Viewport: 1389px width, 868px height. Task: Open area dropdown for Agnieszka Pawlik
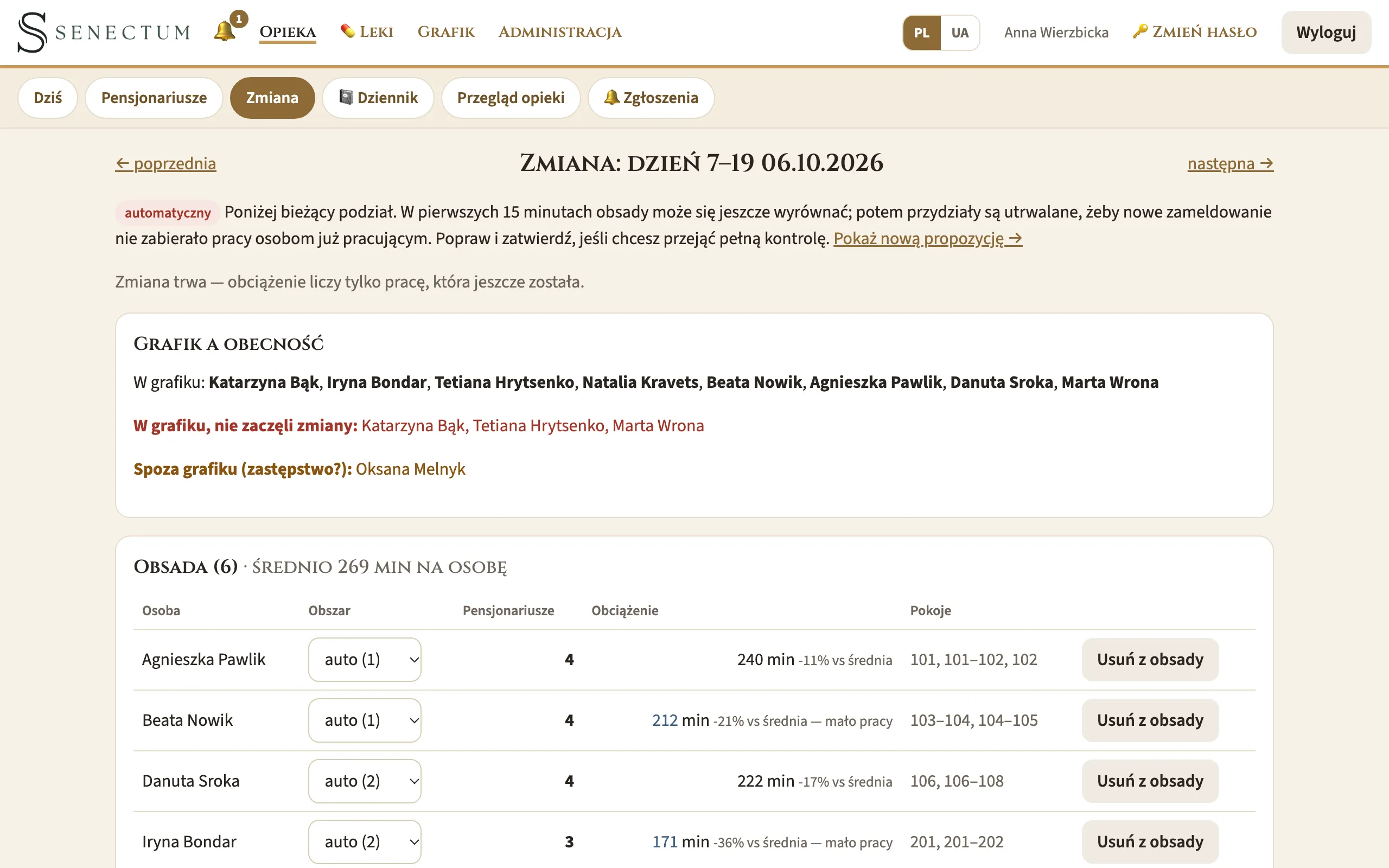pyautogui.click(x=365, y=660)
